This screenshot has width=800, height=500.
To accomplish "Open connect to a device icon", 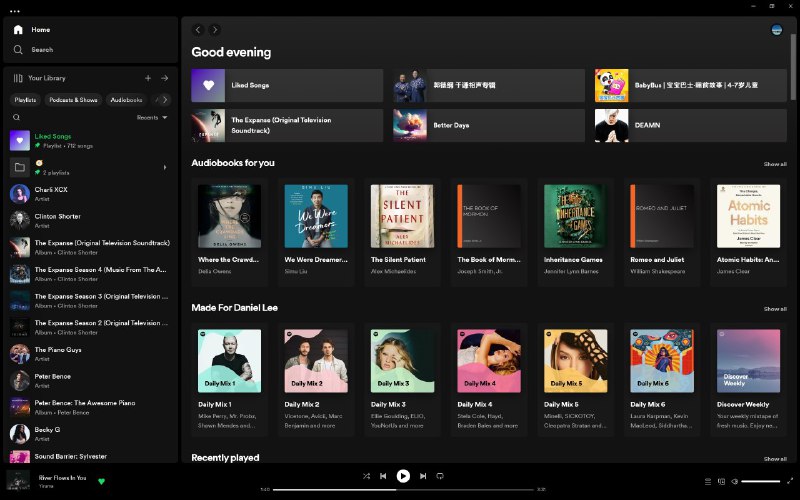I will (721, 481).
